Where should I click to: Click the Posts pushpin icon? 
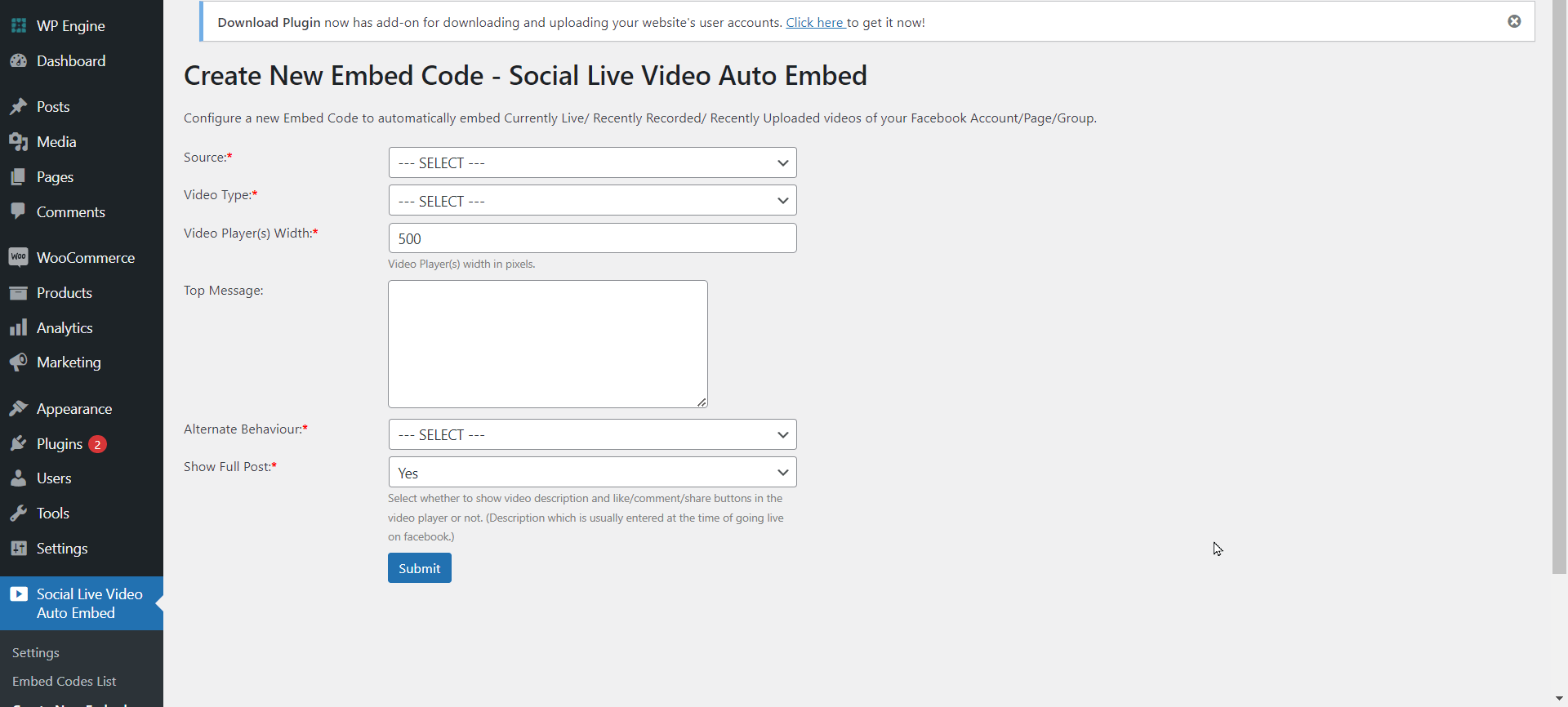tap(18, 107)
